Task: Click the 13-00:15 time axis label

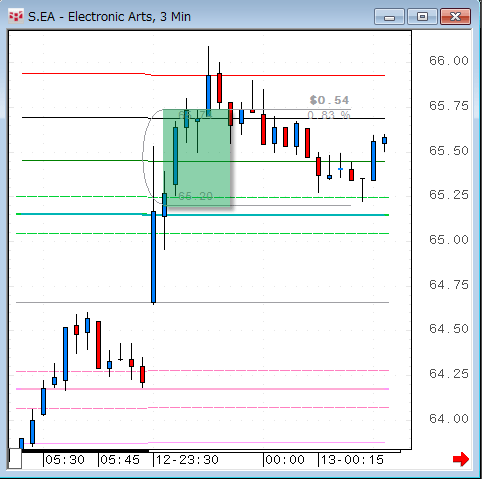Action: 352,460
